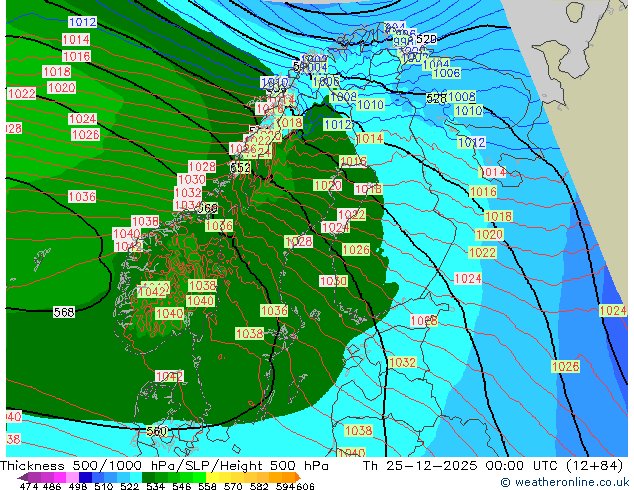Click the 'Thickness 500/1000 hPa/SLP/Height 500 hPa' title
Viewport: 634px width, 490px height.
164,466
